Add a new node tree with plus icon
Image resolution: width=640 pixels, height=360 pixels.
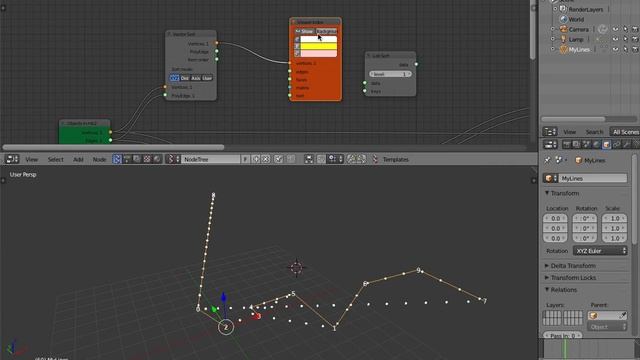tap(256, 159)
